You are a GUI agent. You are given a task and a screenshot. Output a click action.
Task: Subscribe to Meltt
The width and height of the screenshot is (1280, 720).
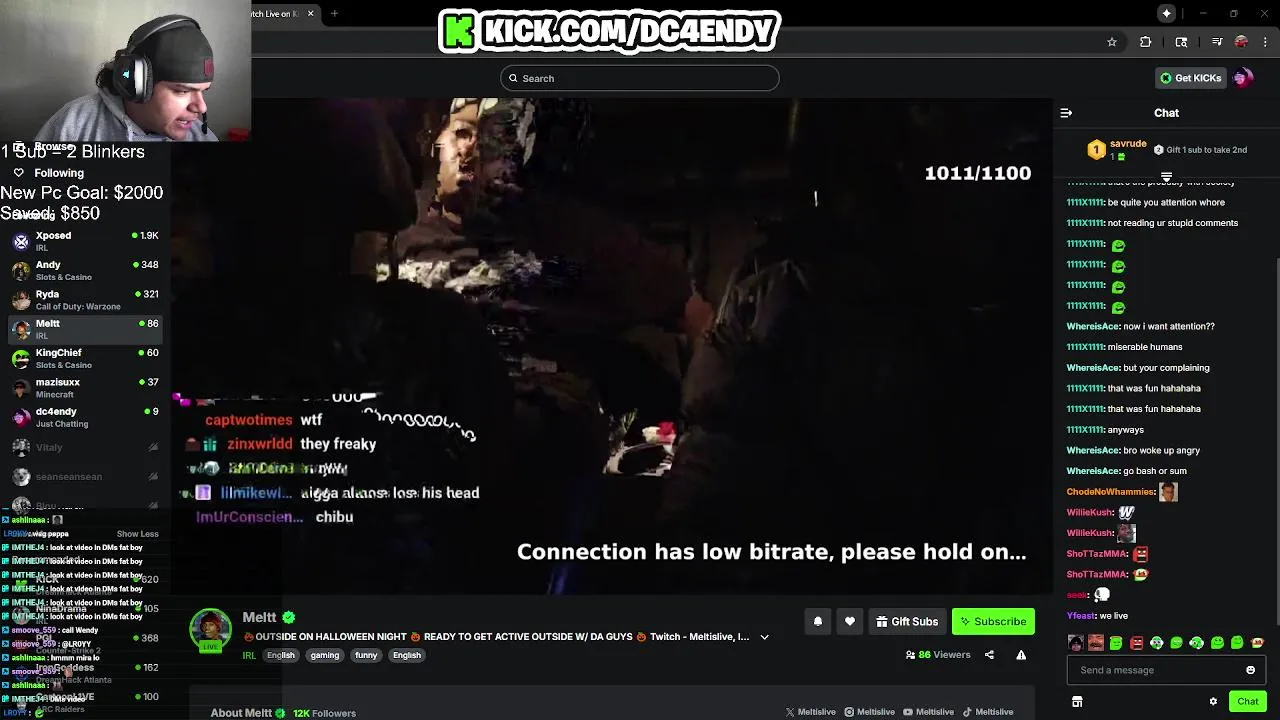coord(993,622)
